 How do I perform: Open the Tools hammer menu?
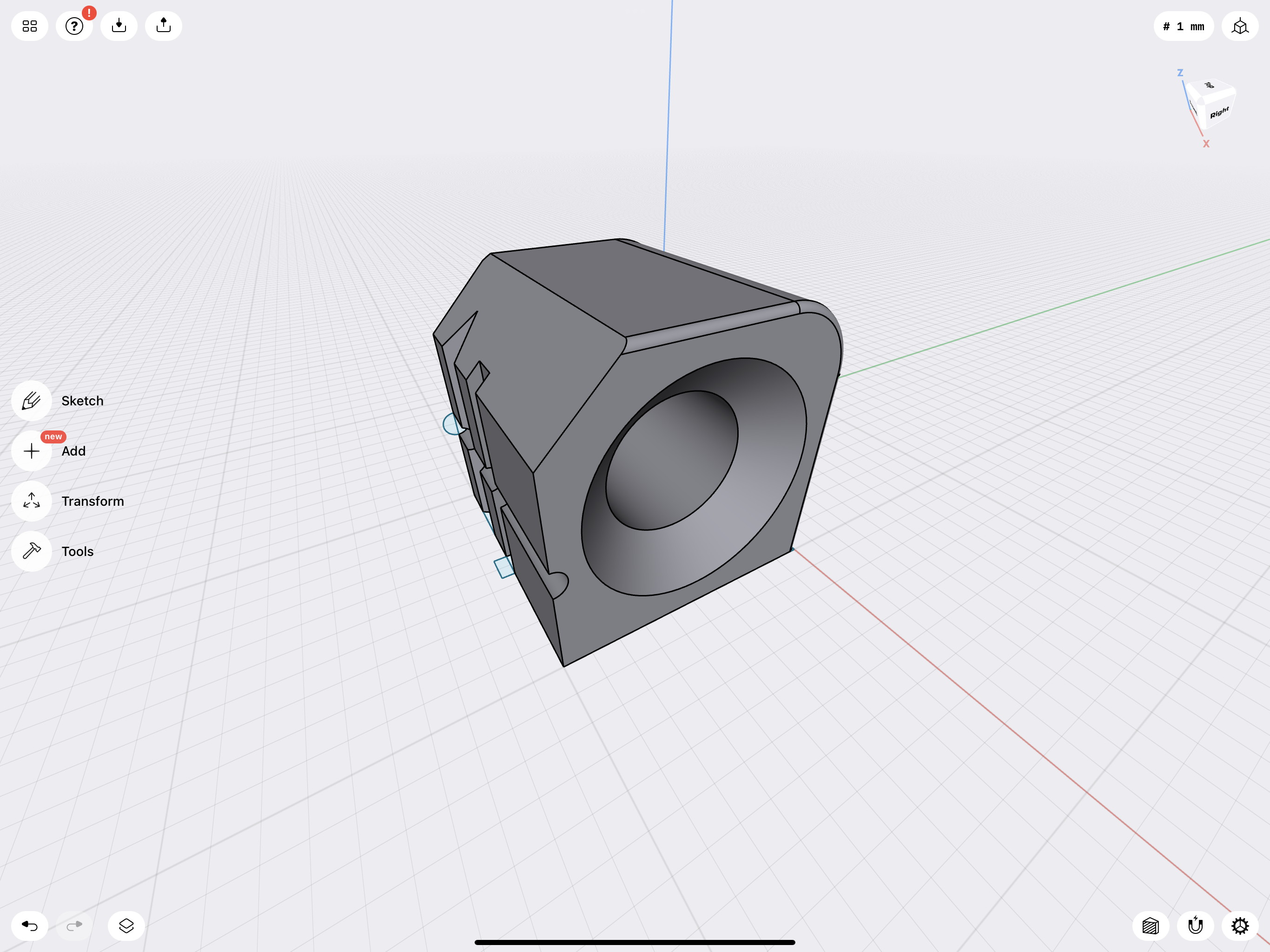point(32,551)
